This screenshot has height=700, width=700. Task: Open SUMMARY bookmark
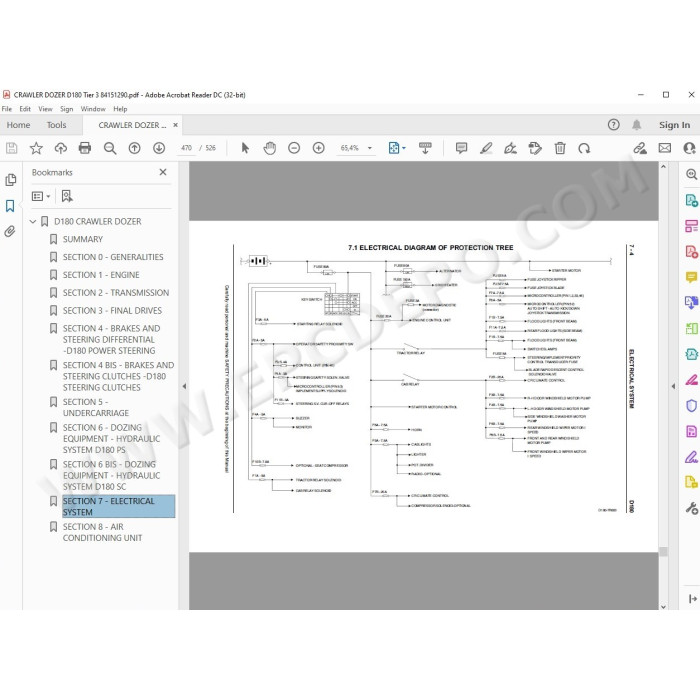pos(83,239)
